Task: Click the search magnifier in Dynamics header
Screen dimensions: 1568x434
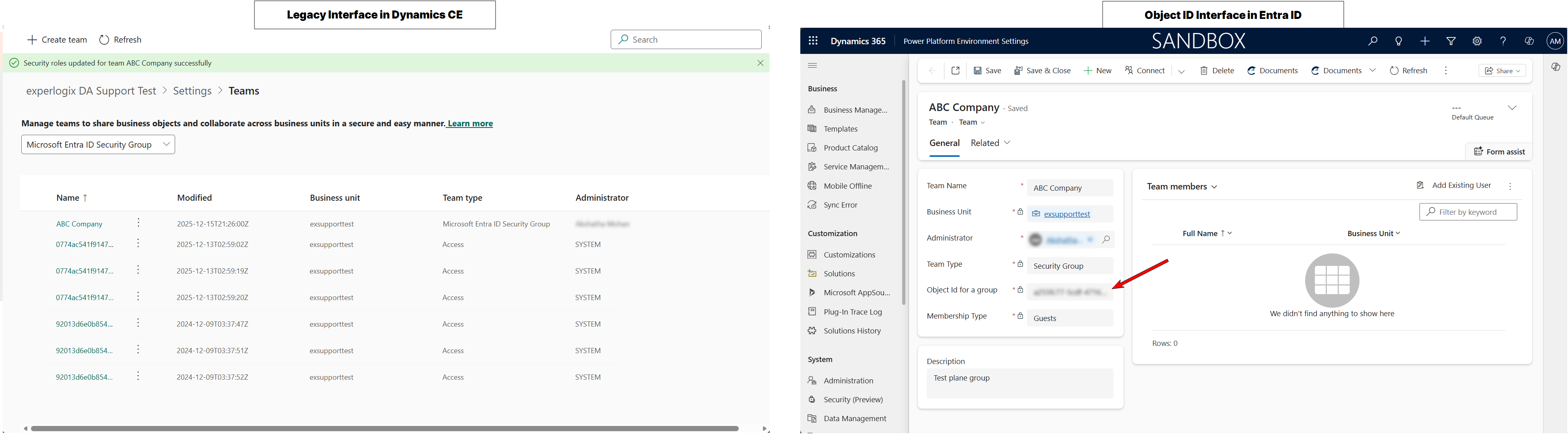Action: pyautogui.click(x=1373, y=41)
